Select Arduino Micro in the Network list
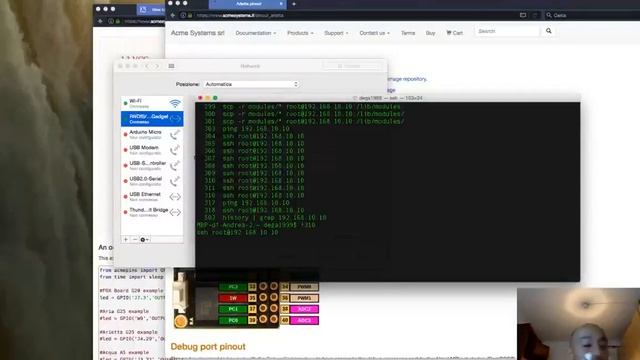Image resolution: width=640 pixels, height=360 pixels. click(152, 134)
